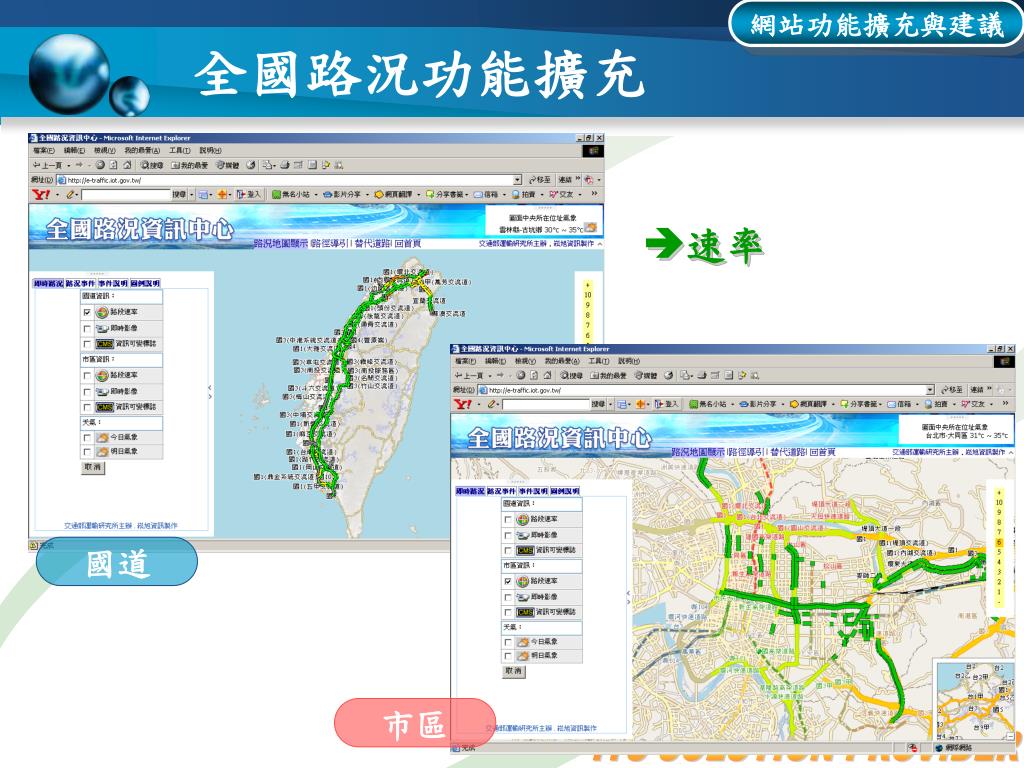Check 明日氣象 in the Taipei map window
Screen dimensions: 1024x768
507,656
